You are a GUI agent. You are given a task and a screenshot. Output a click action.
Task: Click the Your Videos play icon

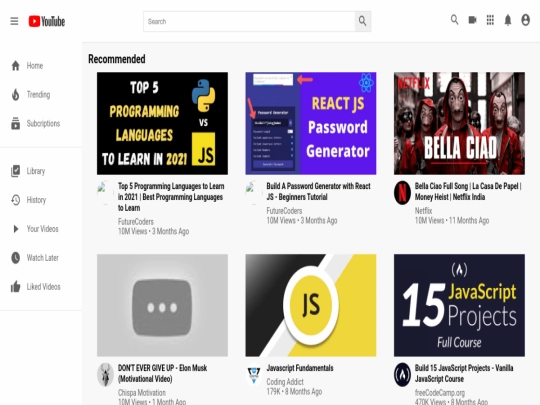(x=15, y=229)
